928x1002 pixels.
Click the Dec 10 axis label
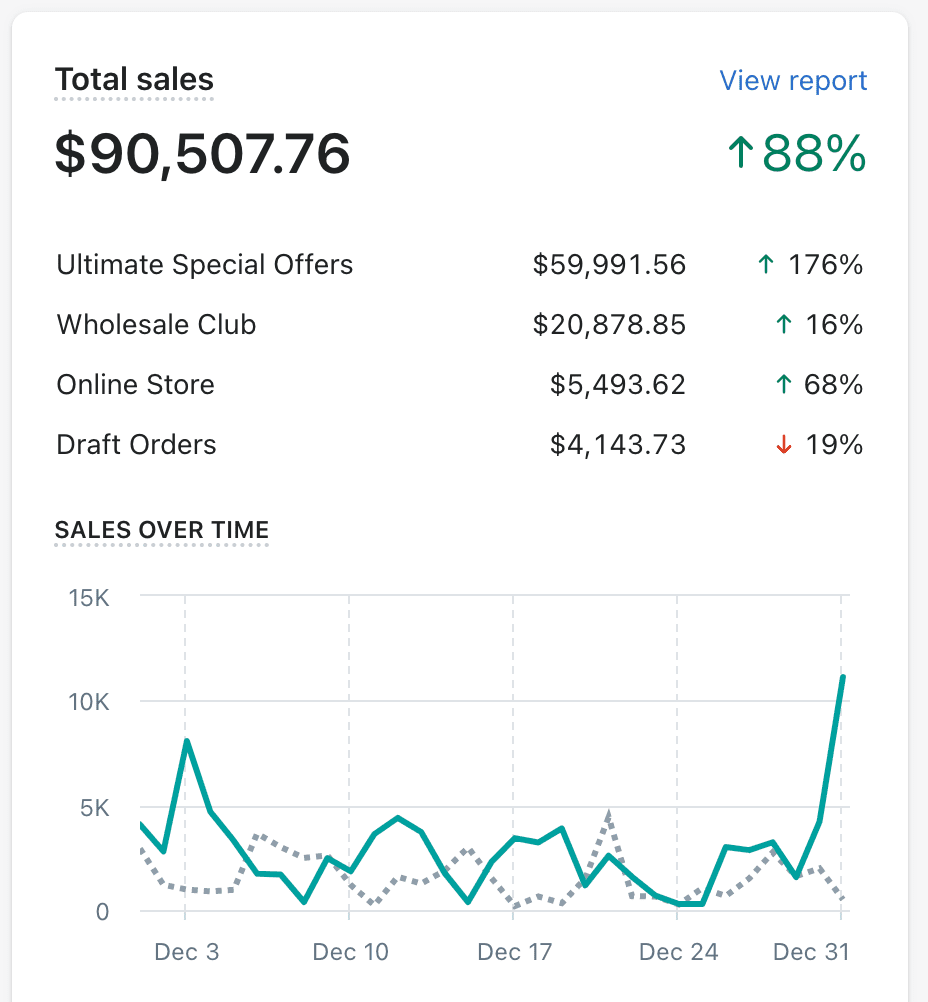point(350,951)
